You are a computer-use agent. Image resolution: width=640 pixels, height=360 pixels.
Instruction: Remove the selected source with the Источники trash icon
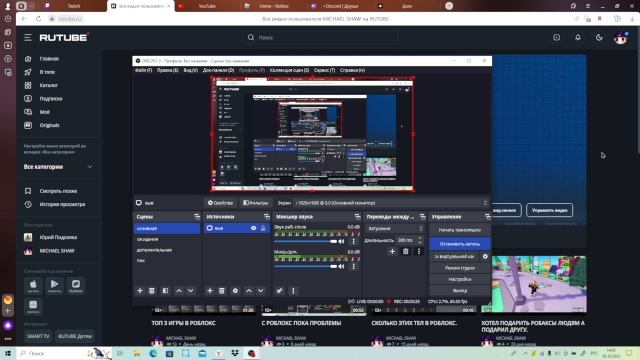[222, 291]
